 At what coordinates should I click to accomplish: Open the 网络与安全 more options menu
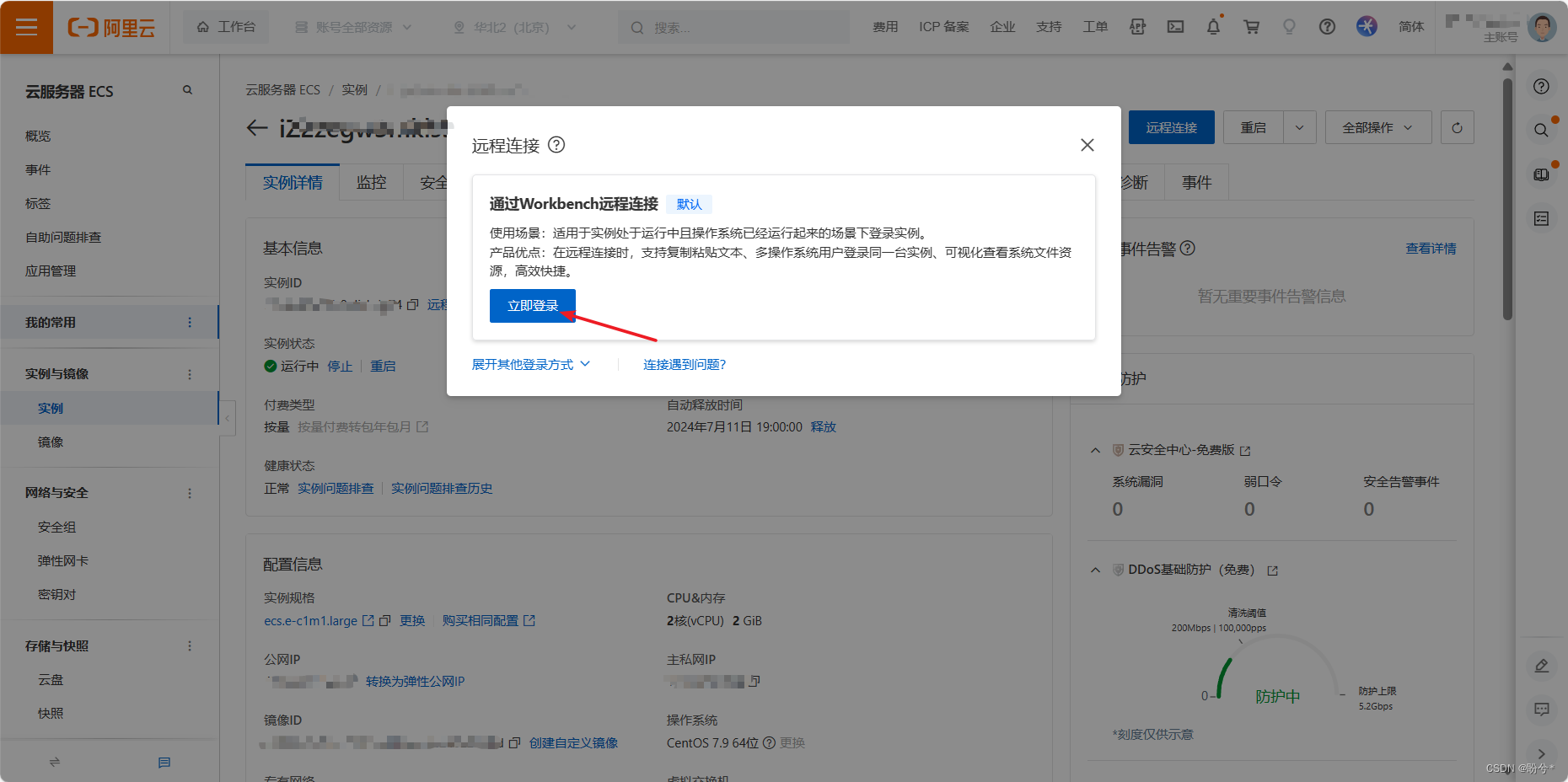(190, 493)
